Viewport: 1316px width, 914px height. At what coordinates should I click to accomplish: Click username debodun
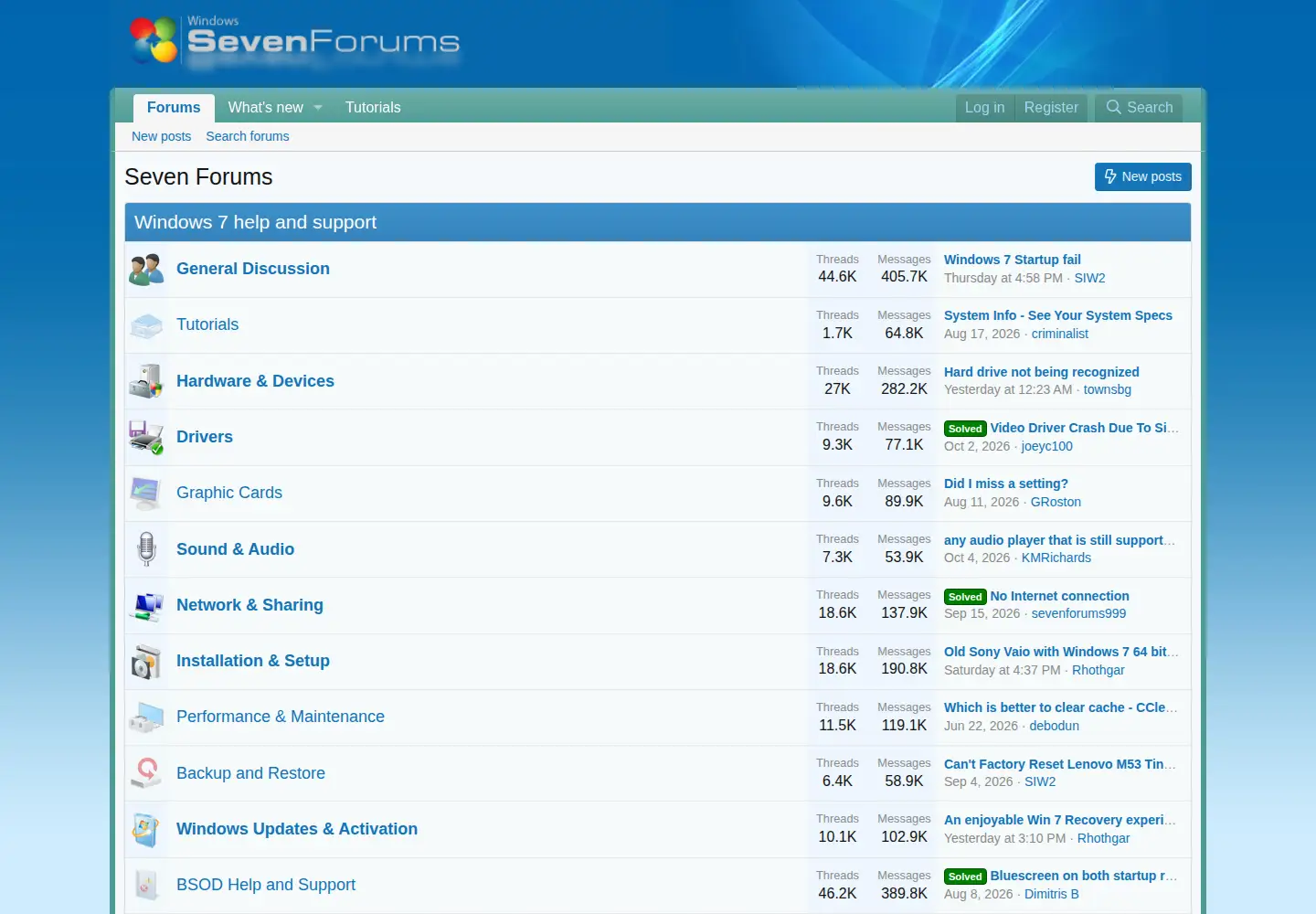(x=1055, y=726)
